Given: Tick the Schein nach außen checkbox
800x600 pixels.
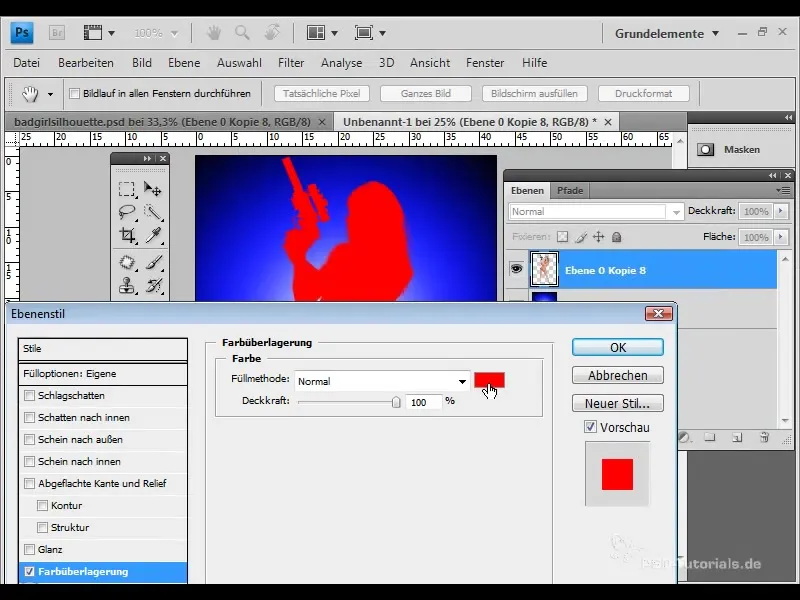Looking at the screenshot, I should pos(29,439).
